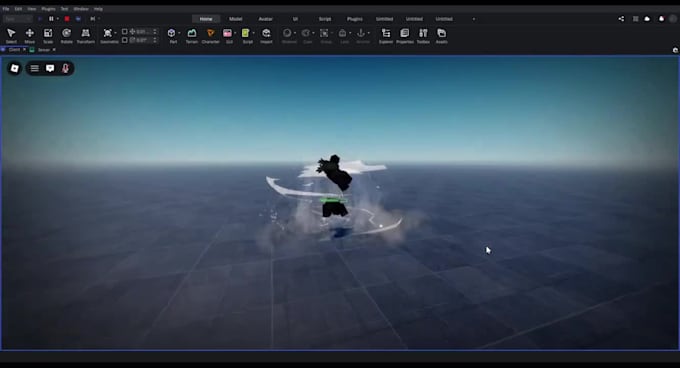Stop the playtest with red button
The image size is (680, 368).
click(66, 19)
